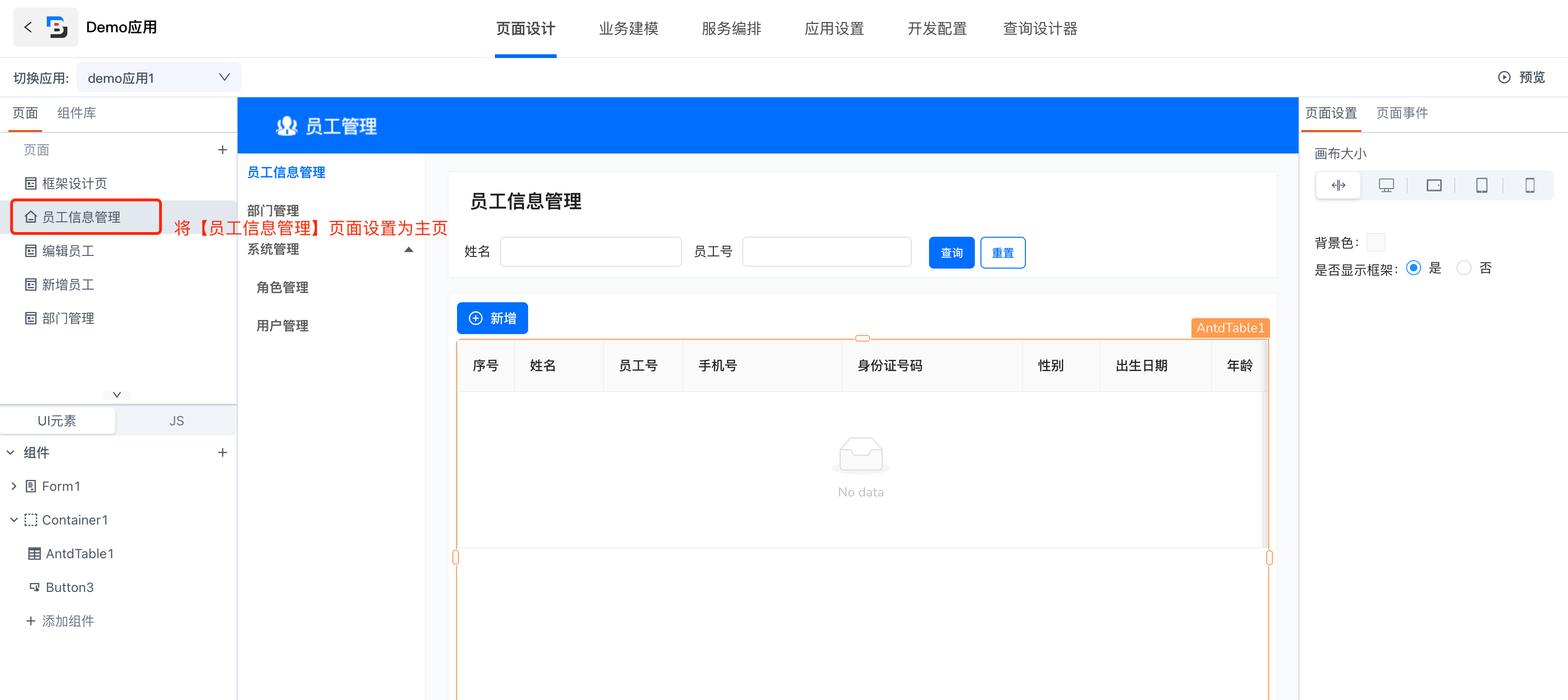Click the add page plus icon
Screen dimensions: 1568x700
pyautogui.click(x=222, y=150)
